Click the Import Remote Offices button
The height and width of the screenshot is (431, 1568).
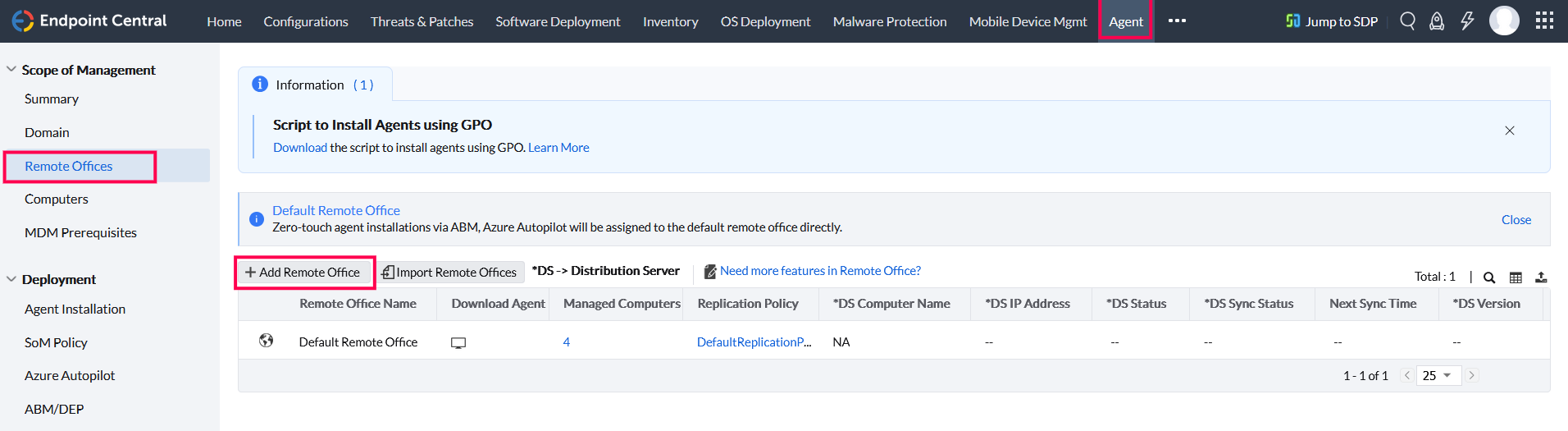point(450,273)
